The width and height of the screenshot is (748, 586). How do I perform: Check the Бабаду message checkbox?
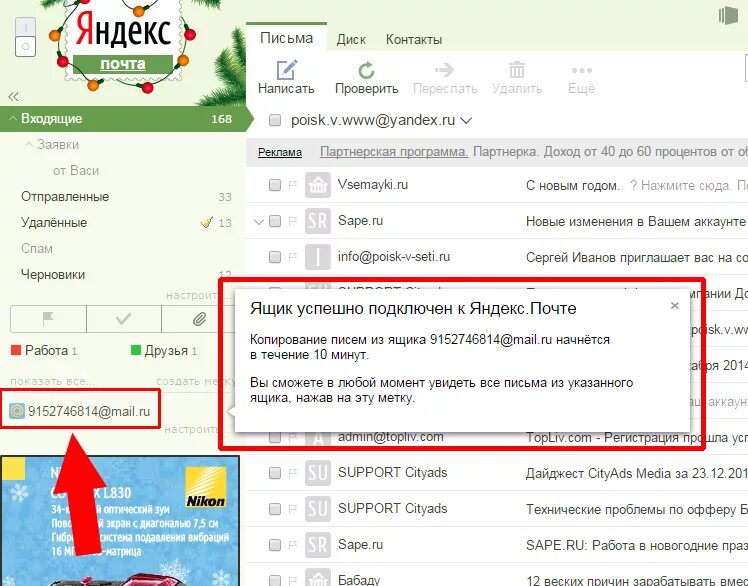pyautogui.click(x=275, y=580)
